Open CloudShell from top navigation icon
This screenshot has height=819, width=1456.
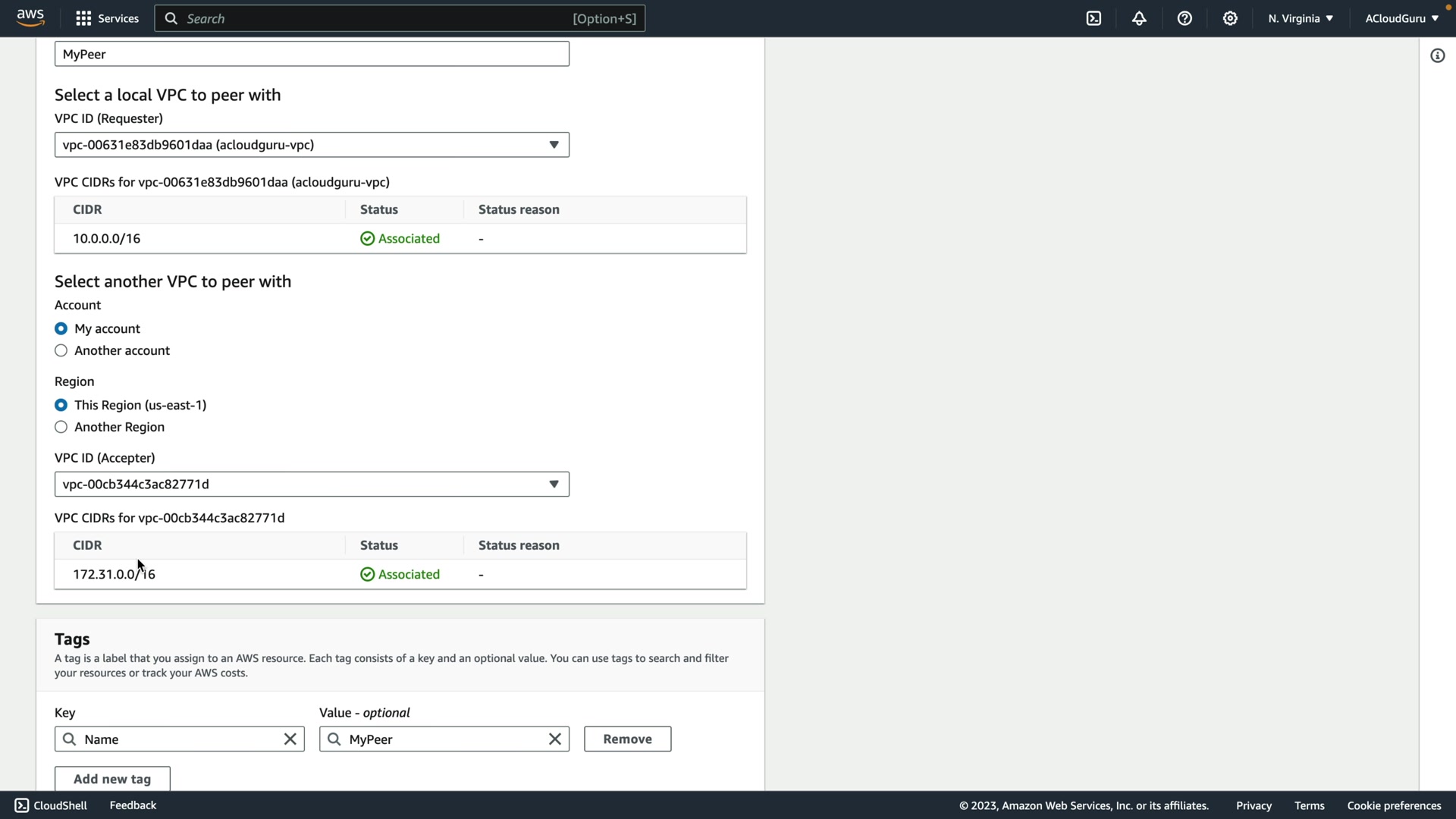pyautogui.click(x=1094, y=18)
